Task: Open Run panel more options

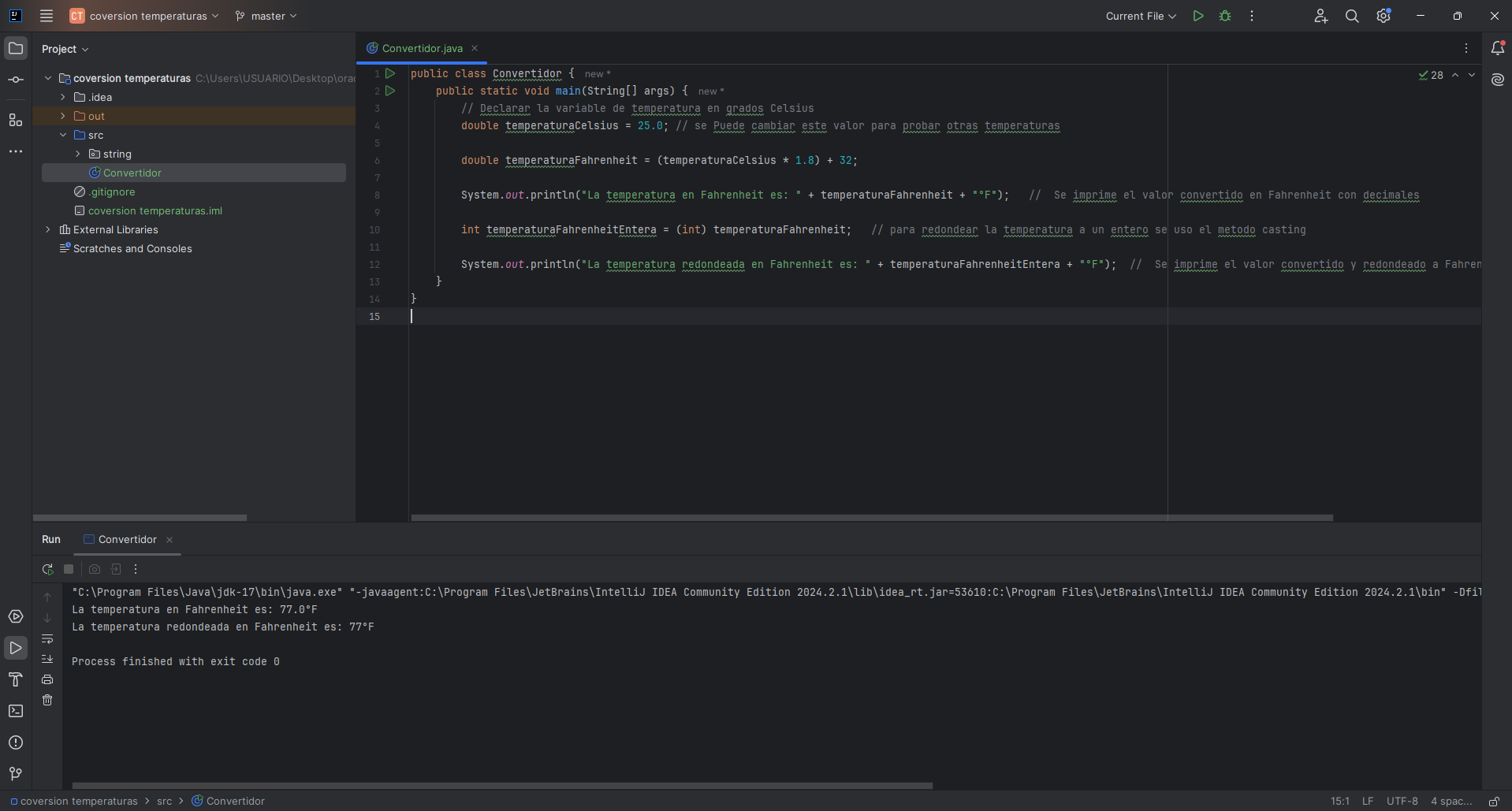Action: click(136, 569)
